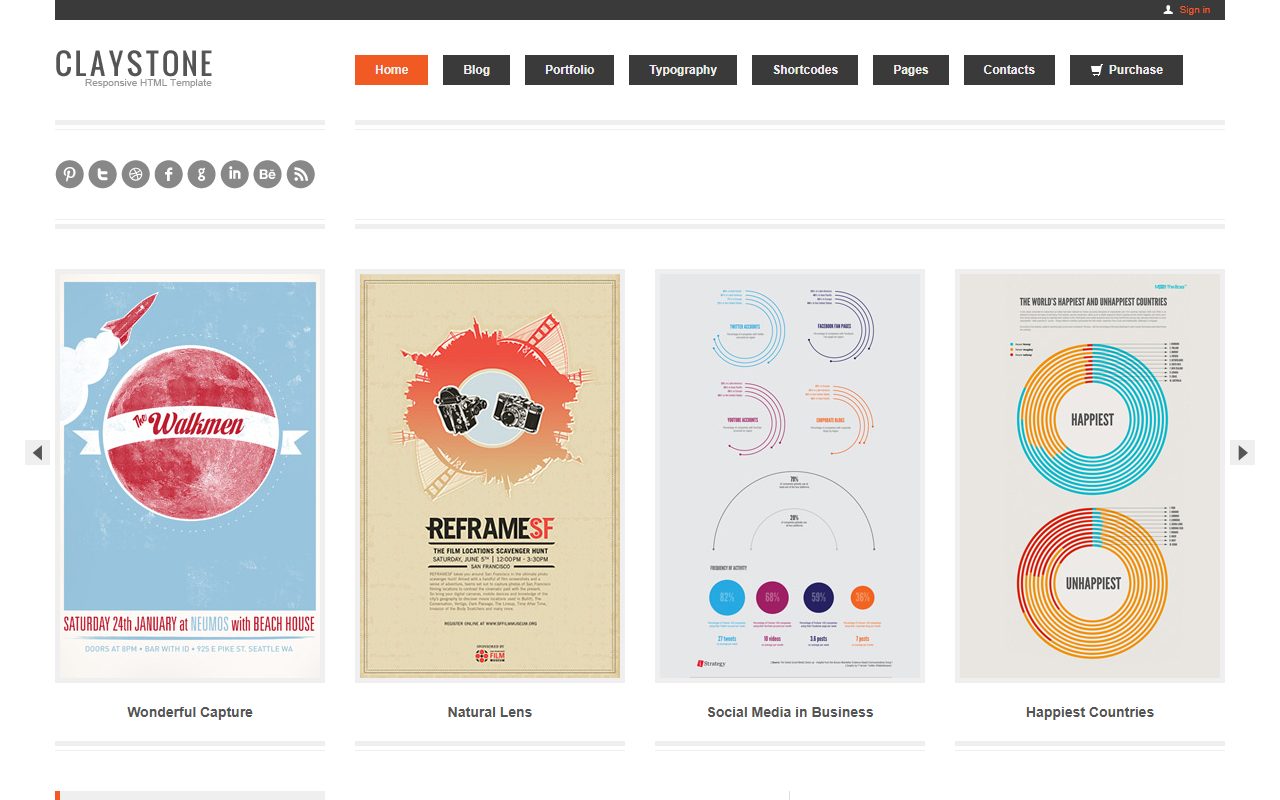Open the Contacts menu item
1280x800 pixels.
pyautogui.click(x=1009, y=70)
